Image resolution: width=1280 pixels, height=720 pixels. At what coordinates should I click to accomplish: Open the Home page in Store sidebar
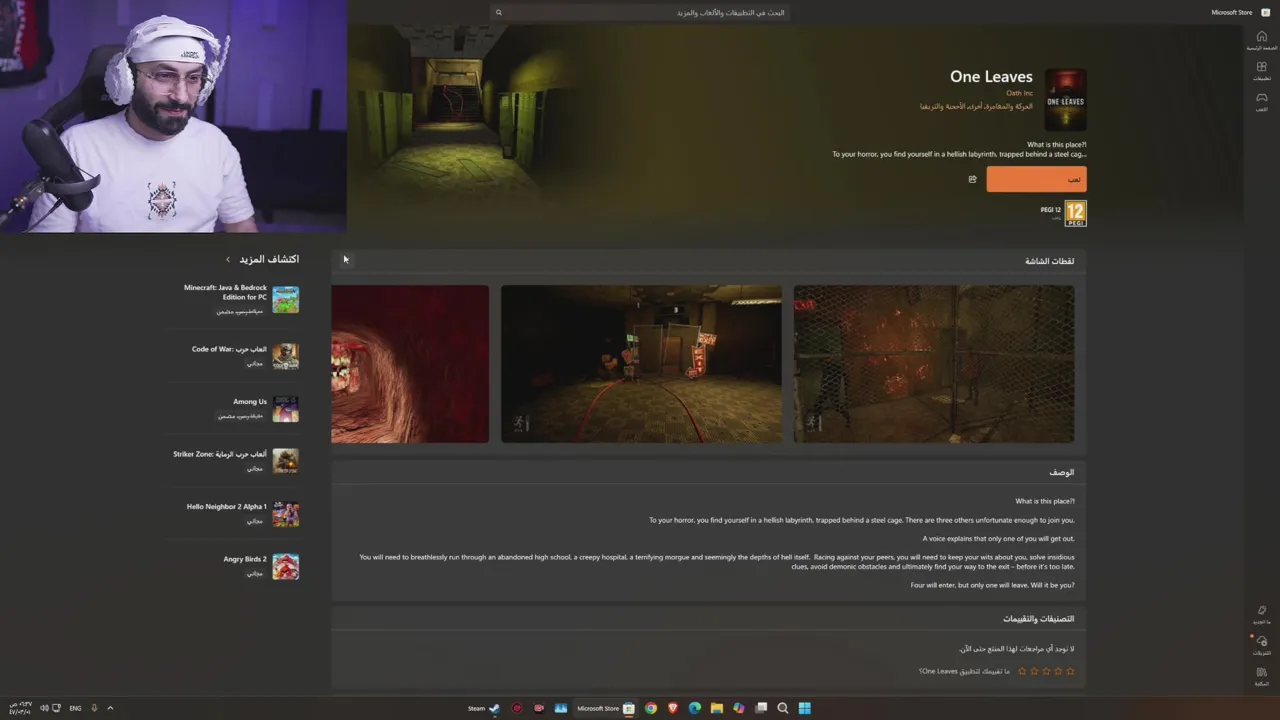point(1261,40)
